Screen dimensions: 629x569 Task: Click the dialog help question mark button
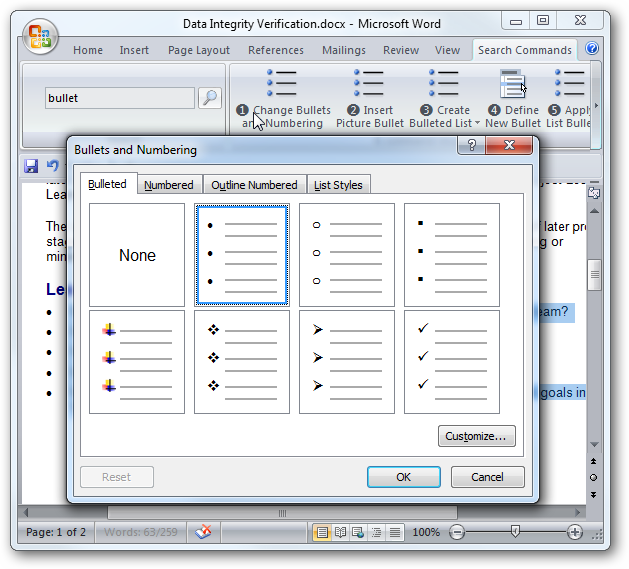pyautogui.click(x=471, y=145)
